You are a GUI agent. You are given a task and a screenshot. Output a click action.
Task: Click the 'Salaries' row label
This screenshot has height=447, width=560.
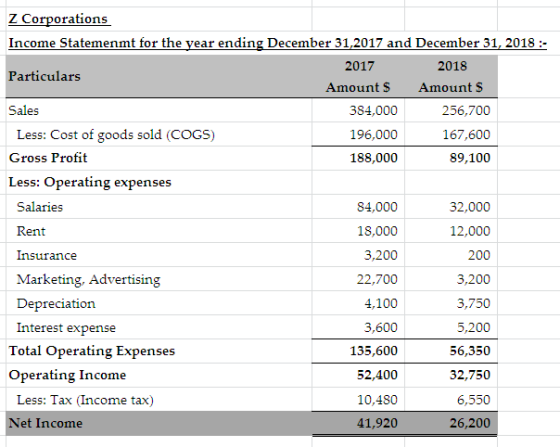click(x=40, y=207)
